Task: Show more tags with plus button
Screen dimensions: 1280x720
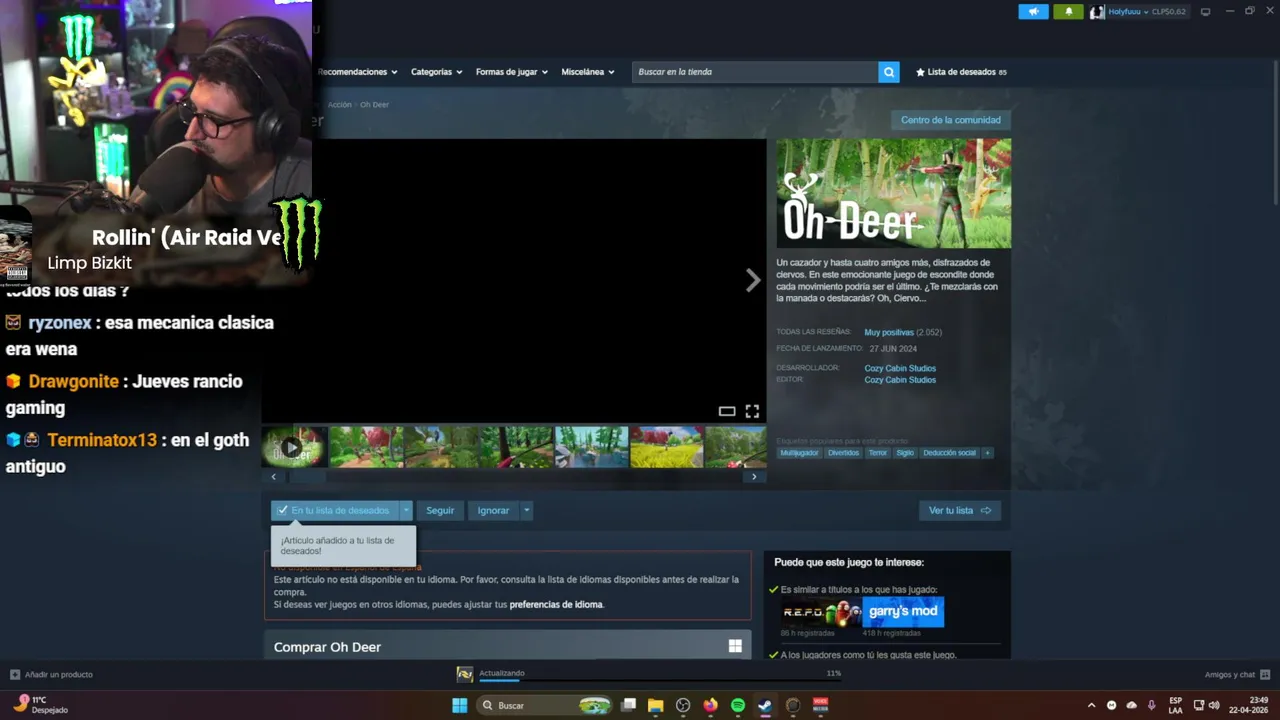Action: tap(987, 453)
